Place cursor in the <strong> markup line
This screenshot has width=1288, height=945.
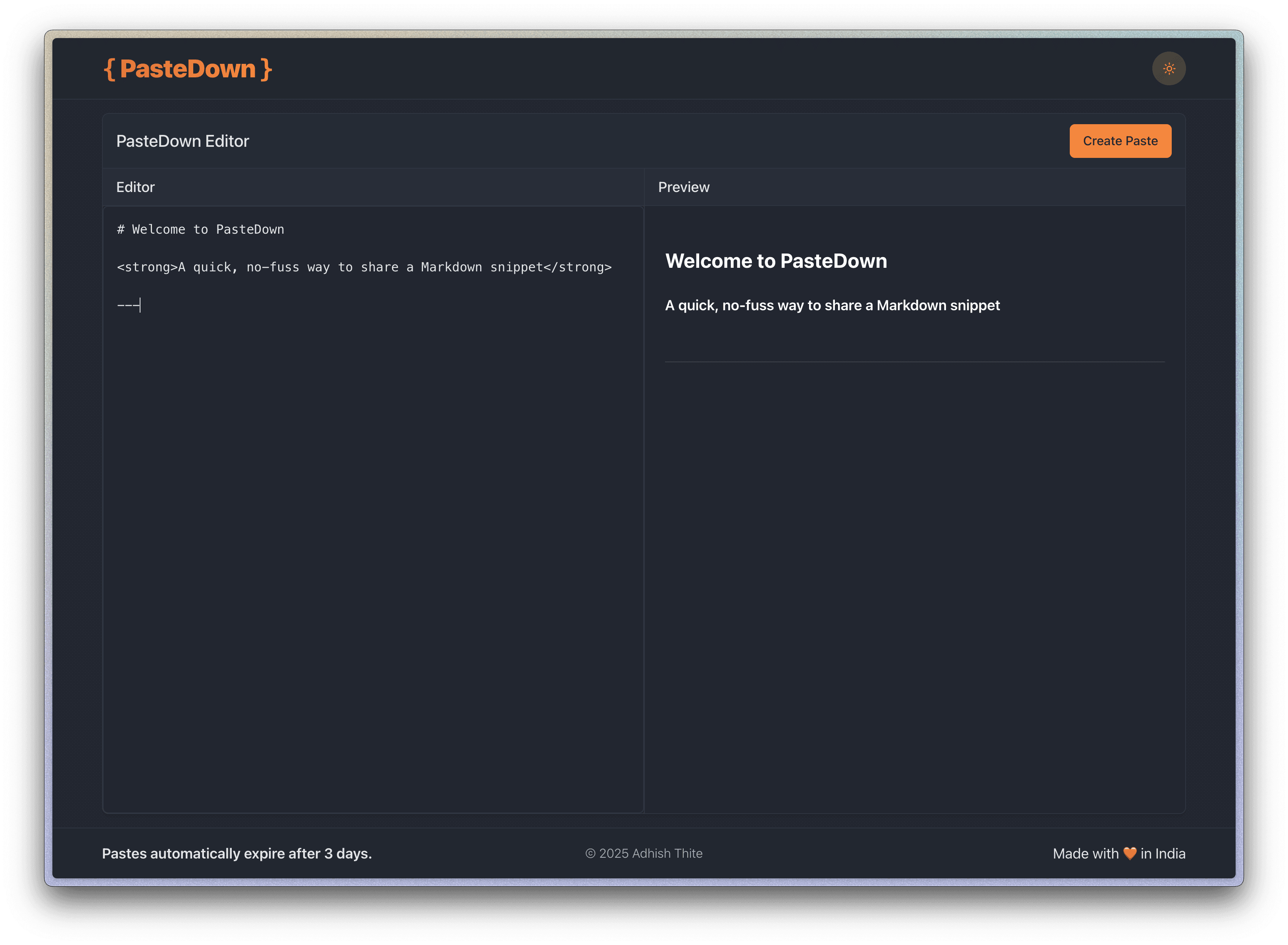coord(364,267)
